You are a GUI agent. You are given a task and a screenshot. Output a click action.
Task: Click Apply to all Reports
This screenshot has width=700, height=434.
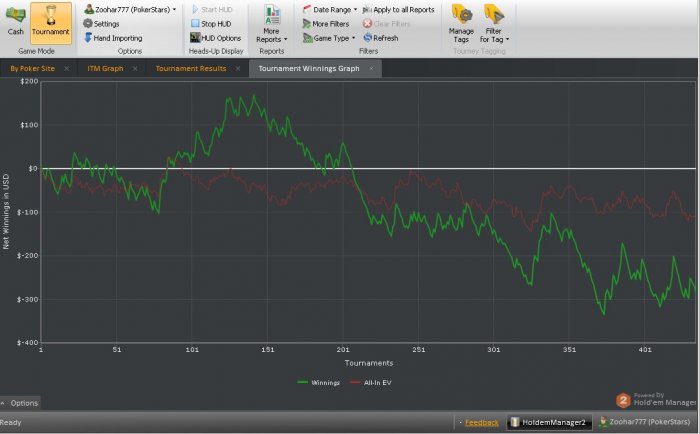[x=403, y=9]
